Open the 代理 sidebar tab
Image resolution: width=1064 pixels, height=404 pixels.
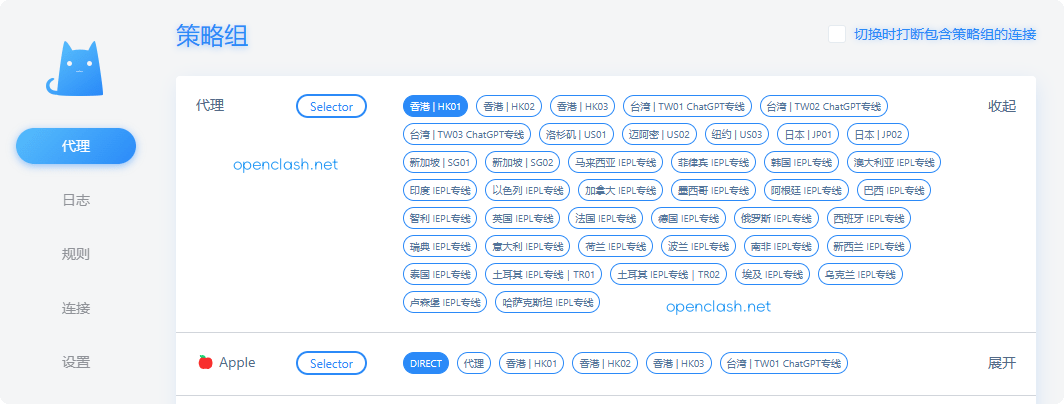(x=76, y=146)
